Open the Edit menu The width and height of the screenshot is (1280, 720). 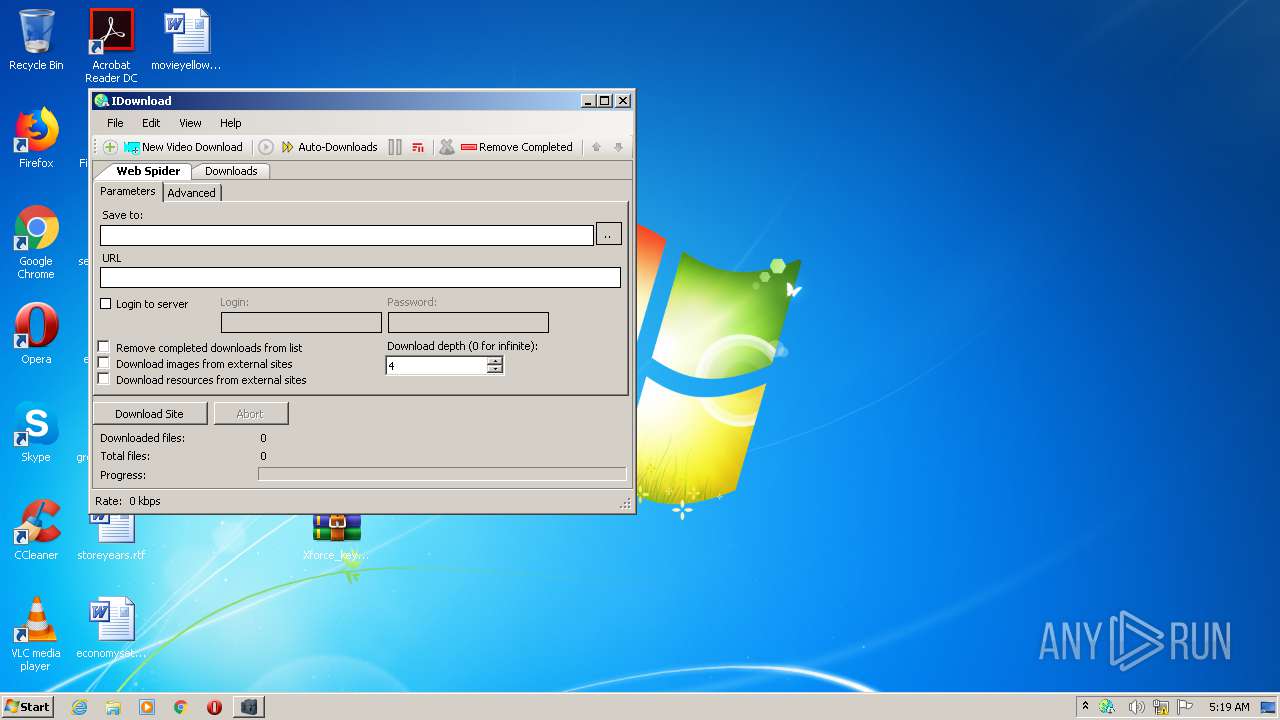[x=151, y=123]
